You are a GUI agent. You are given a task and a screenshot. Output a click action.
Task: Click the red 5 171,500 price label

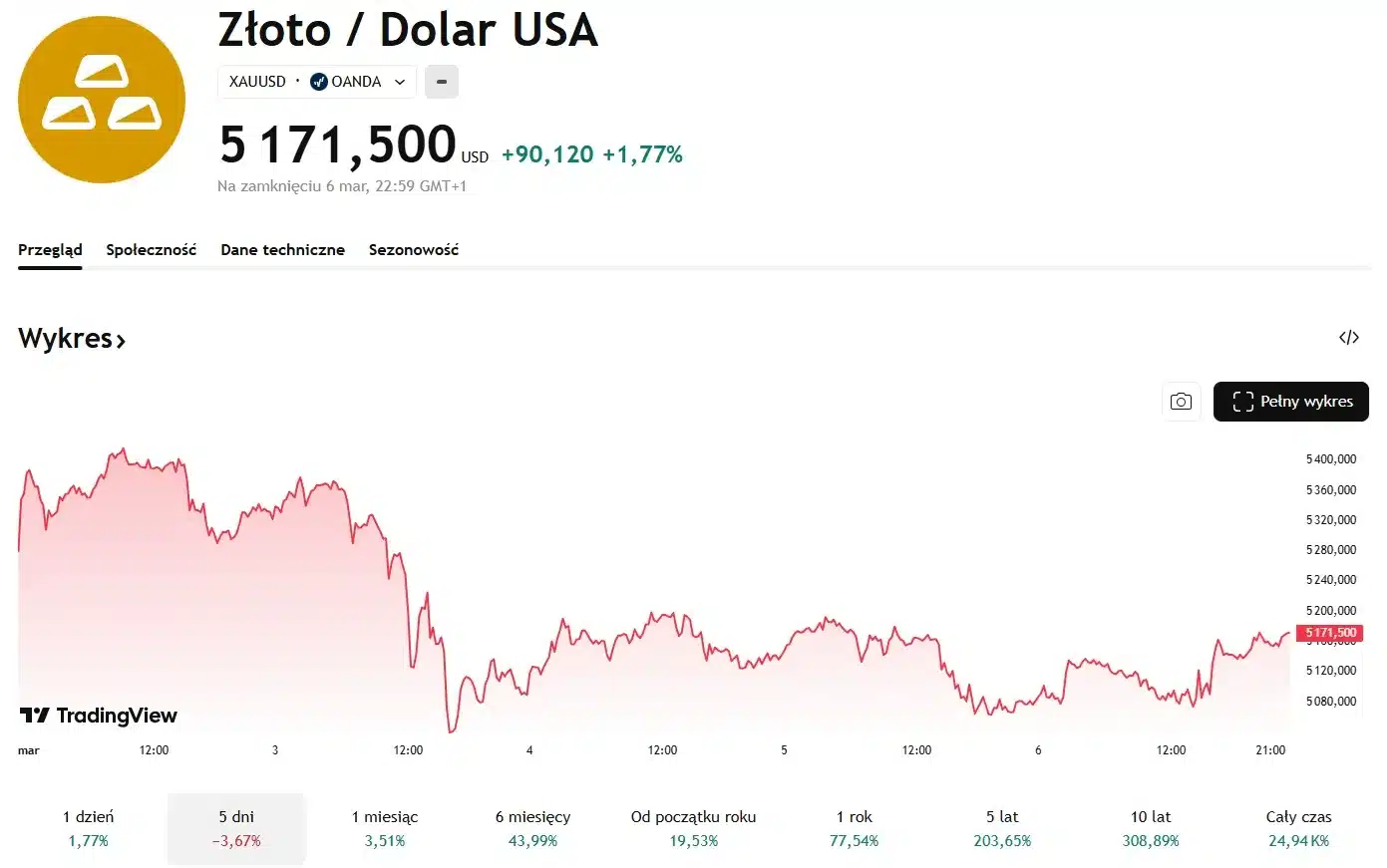[x=1330, y=633]
